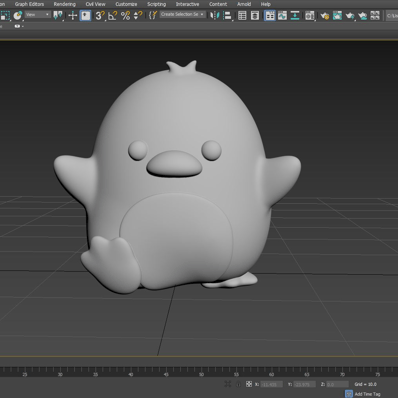398x398 pixels.
Task: Open the Schematic View
Action: [295, 15]
